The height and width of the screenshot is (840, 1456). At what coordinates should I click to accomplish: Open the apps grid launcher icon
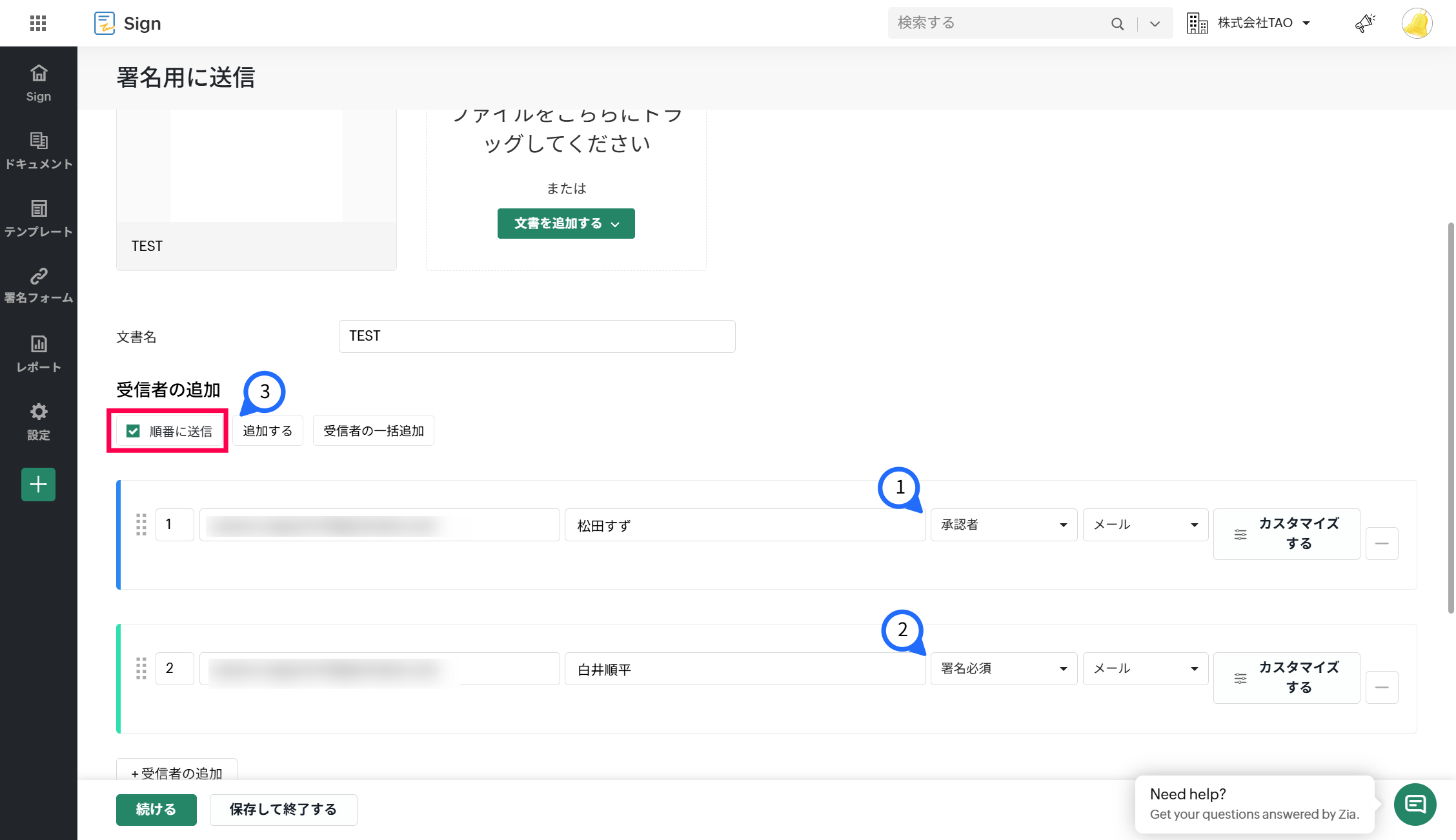coord(38,23)
